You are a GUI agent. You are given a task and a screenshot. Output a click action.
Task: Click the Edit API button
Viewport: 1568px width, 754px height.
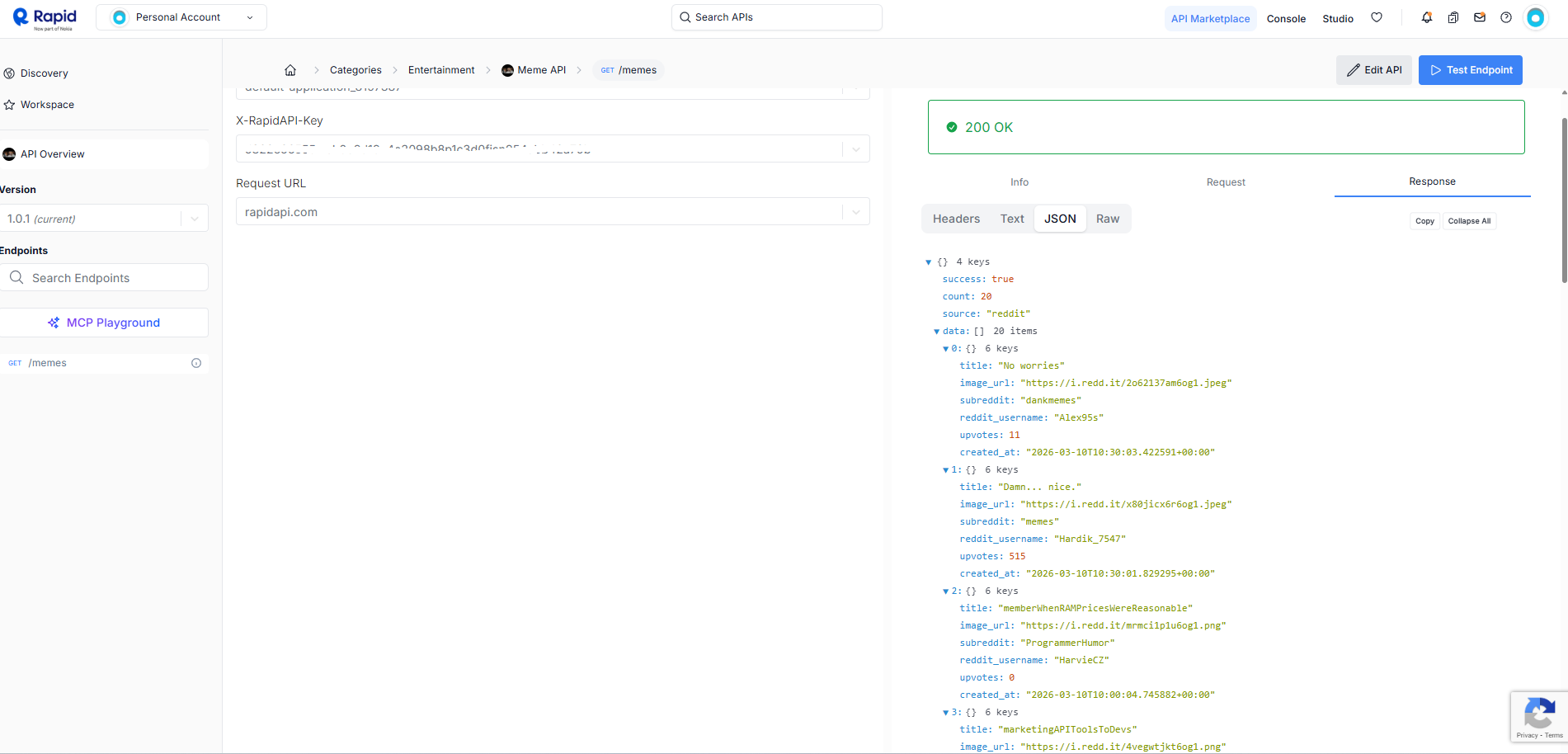[1374, 70]
